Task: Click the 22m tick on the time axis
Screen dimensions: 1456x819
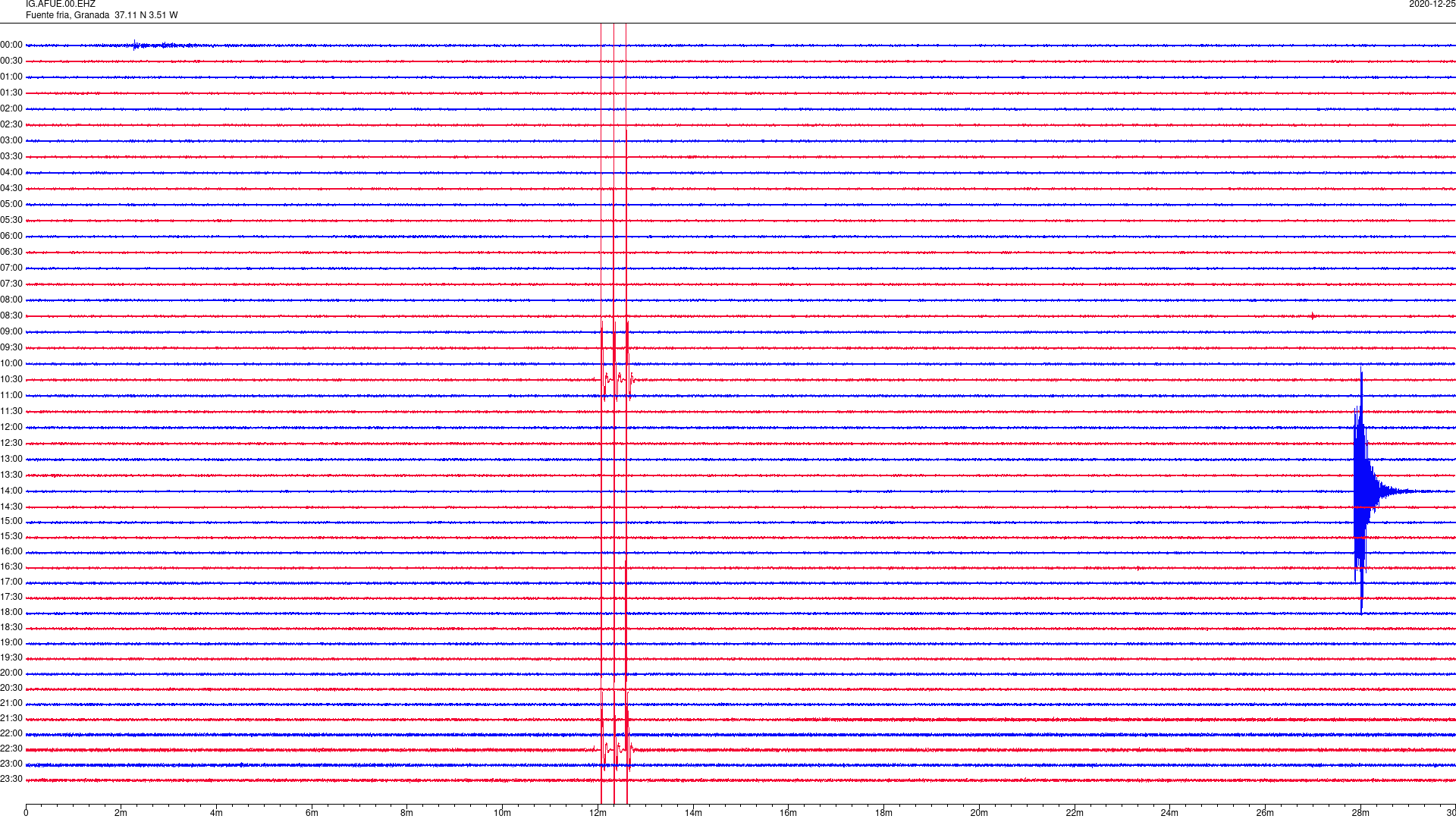Action: point(1075,814)
